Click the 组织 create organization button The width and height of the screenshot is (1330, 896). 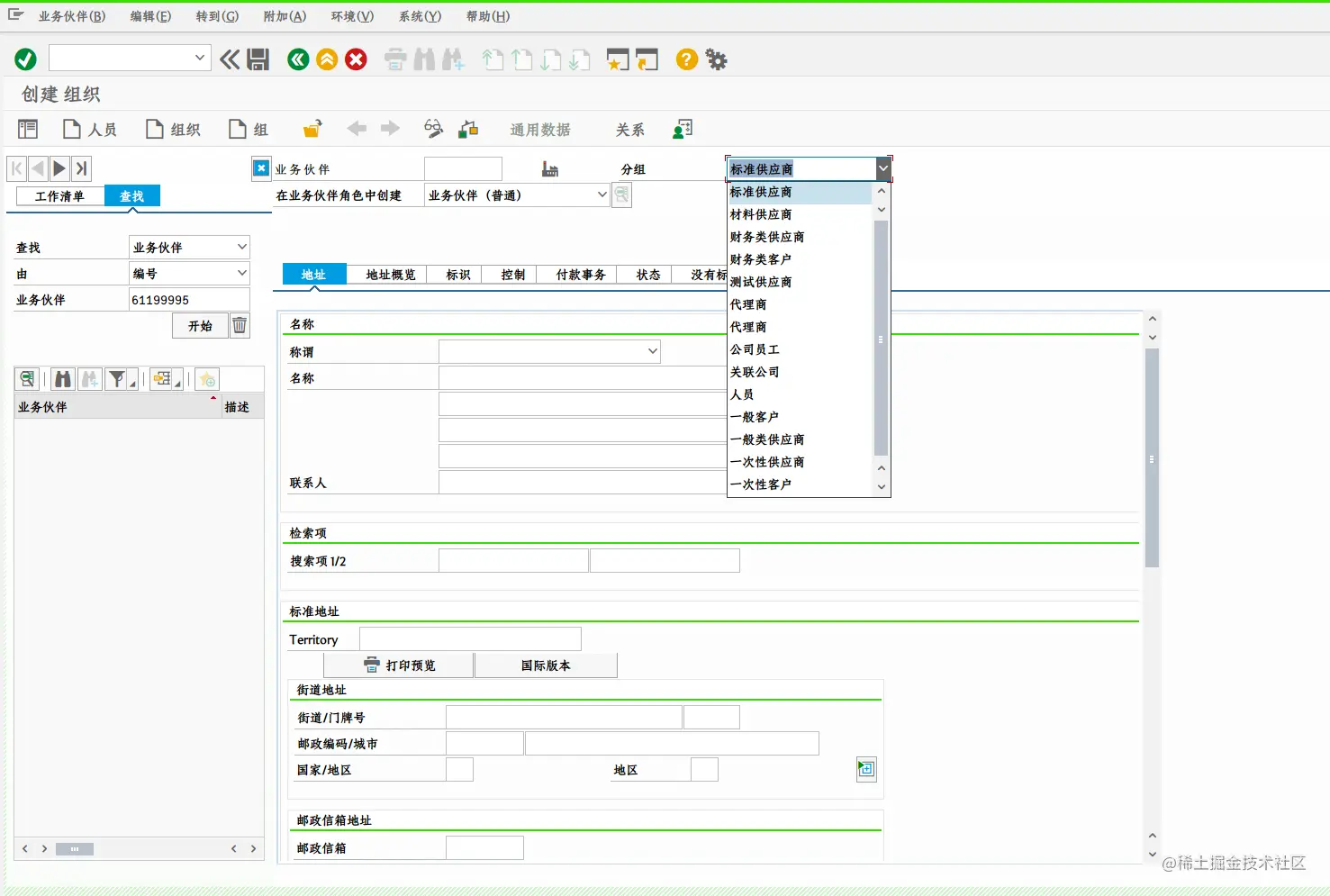click(173, 129)
